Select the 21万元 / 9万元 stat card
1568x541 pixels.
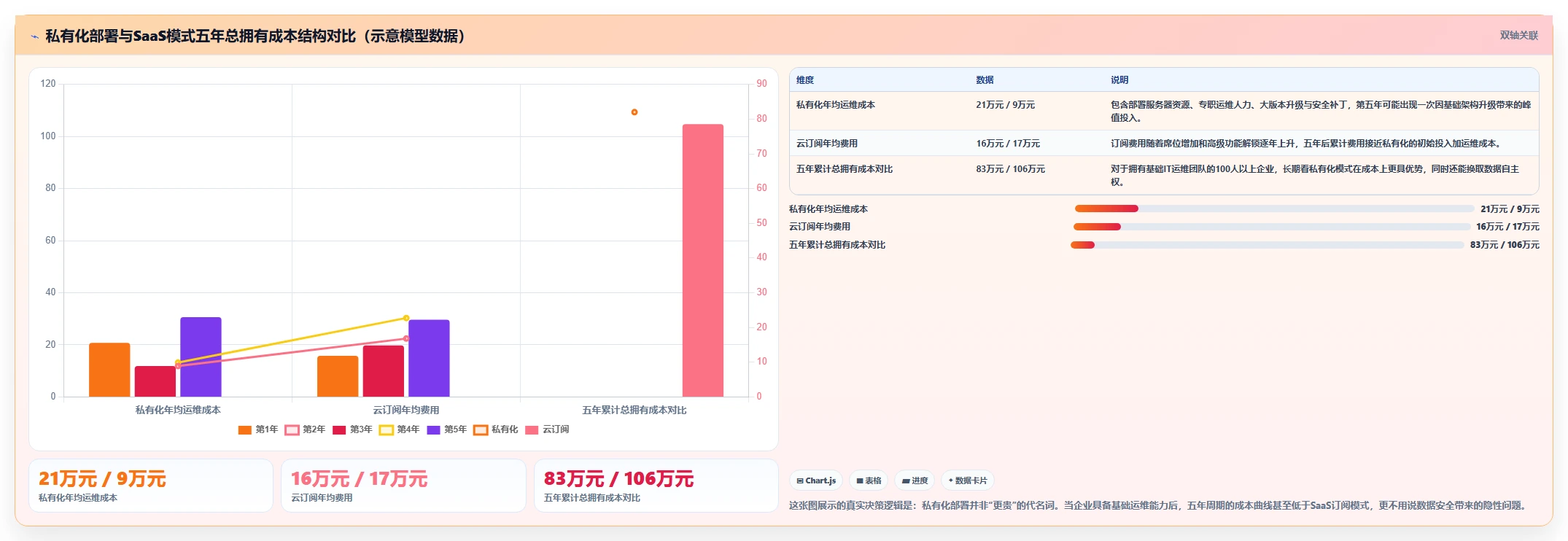(151, 486)
